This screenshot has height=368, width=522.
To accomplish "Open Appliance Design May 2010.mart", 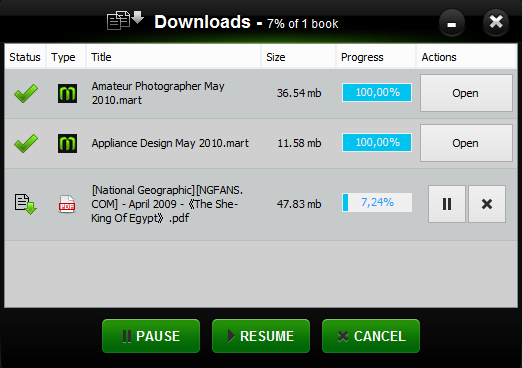I will [x=466, y=143].
